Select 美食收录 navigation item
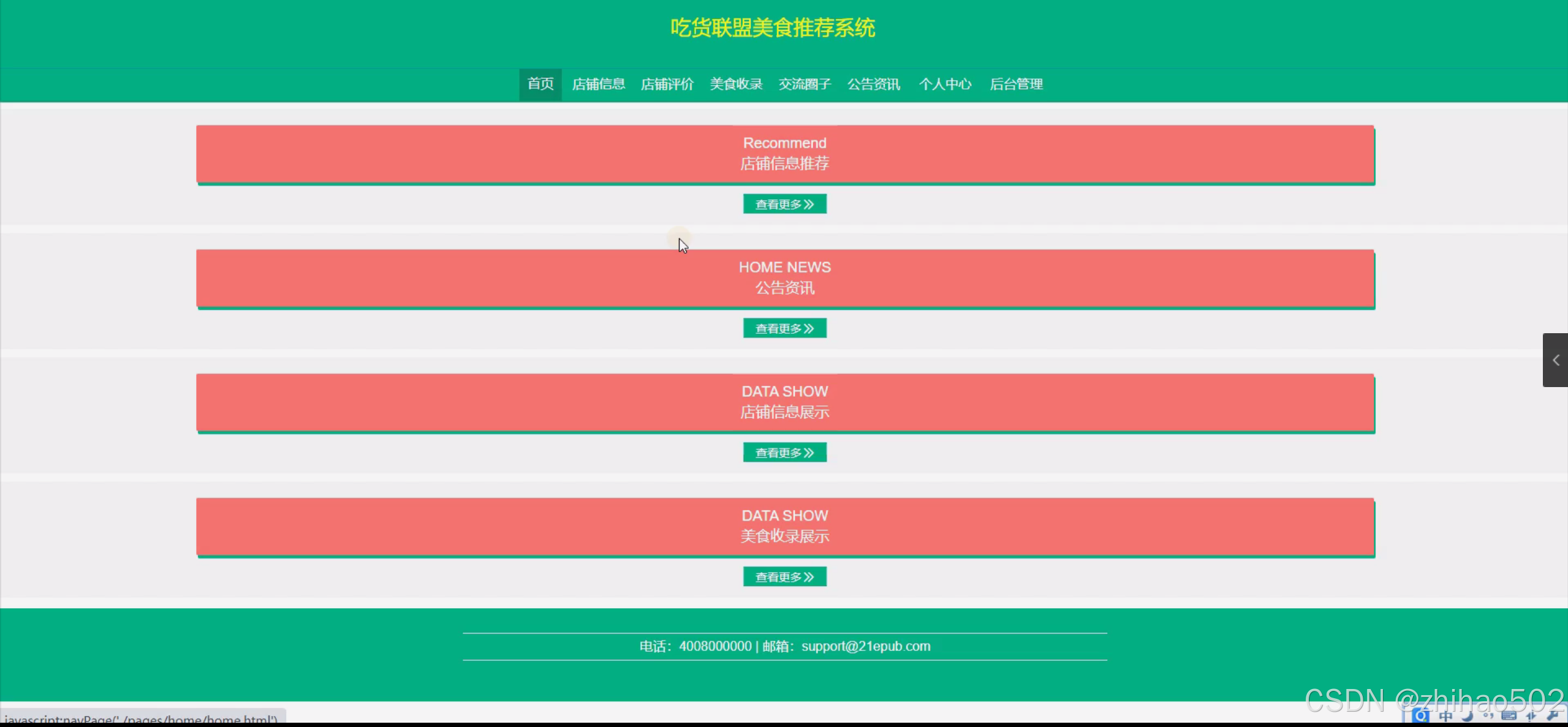This screenshot has height=727, width=1568. click(x=735, y=84)
